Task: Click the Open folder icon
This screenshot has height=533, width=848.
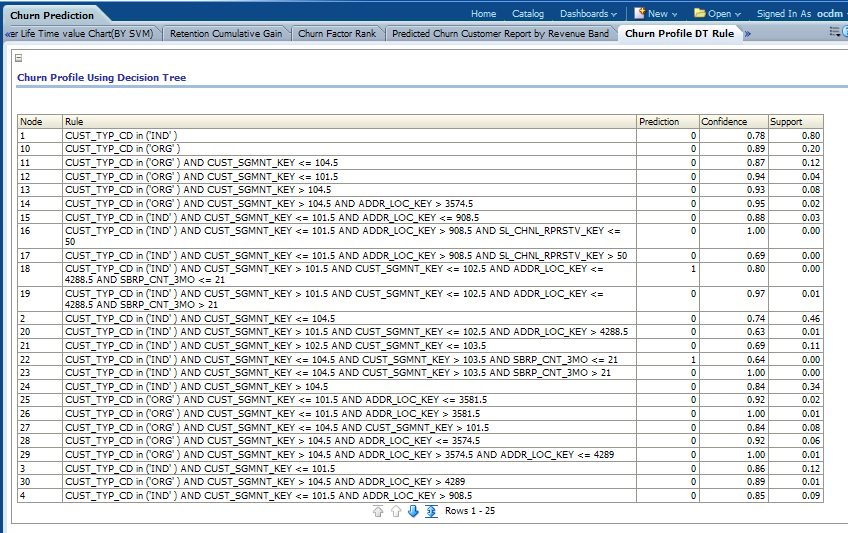Action: pos(700,13)
